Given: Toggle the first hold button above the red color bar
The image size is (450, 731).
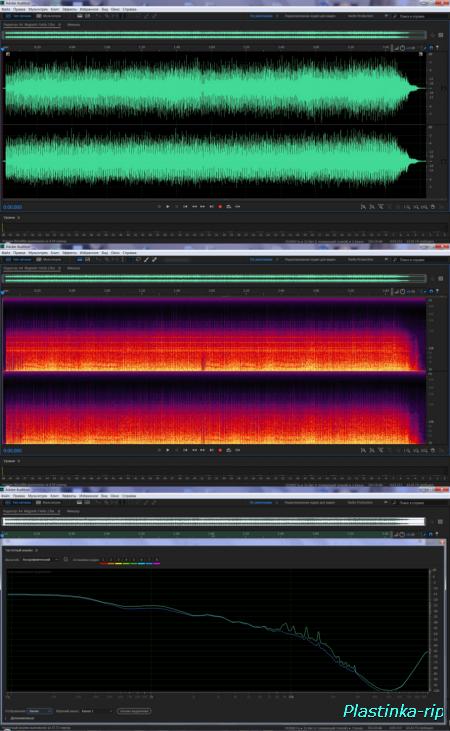Looking at the screenshot, I should coord(104,559).
